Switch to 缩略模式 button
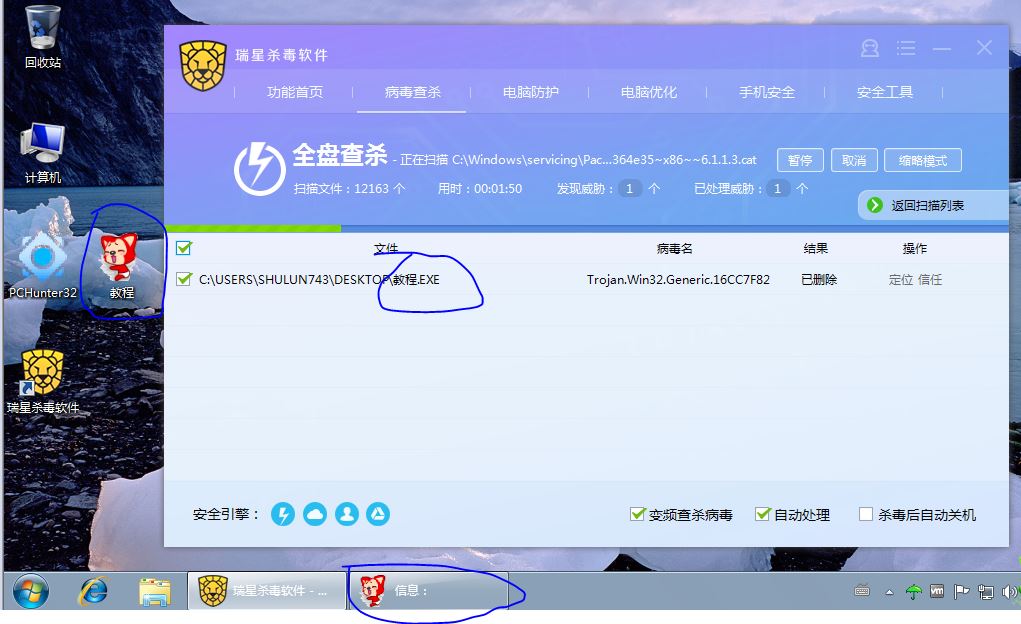Image resolution: width=1021 pixels, height=624 pixels. point(923,160)
